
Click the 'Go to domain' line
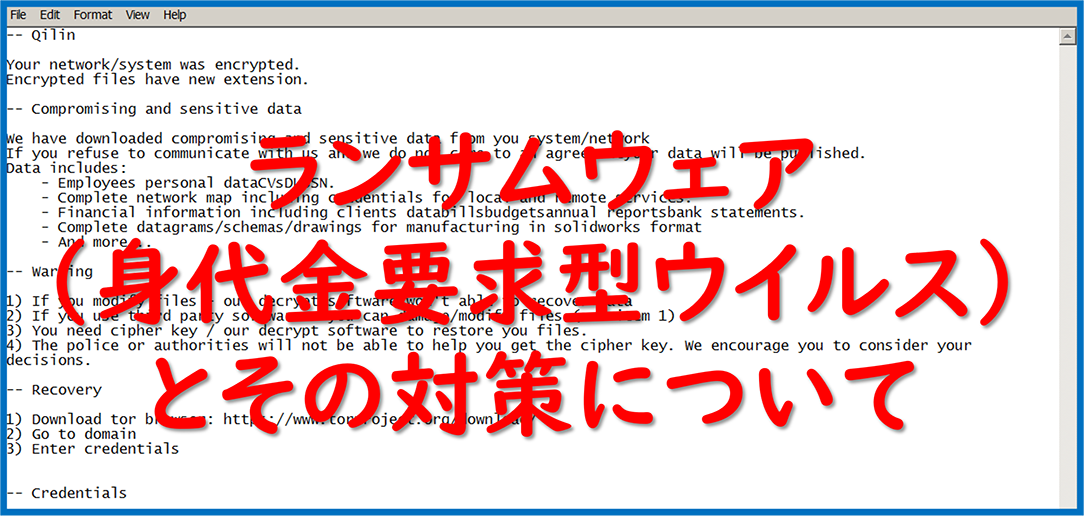click(84, 434)
